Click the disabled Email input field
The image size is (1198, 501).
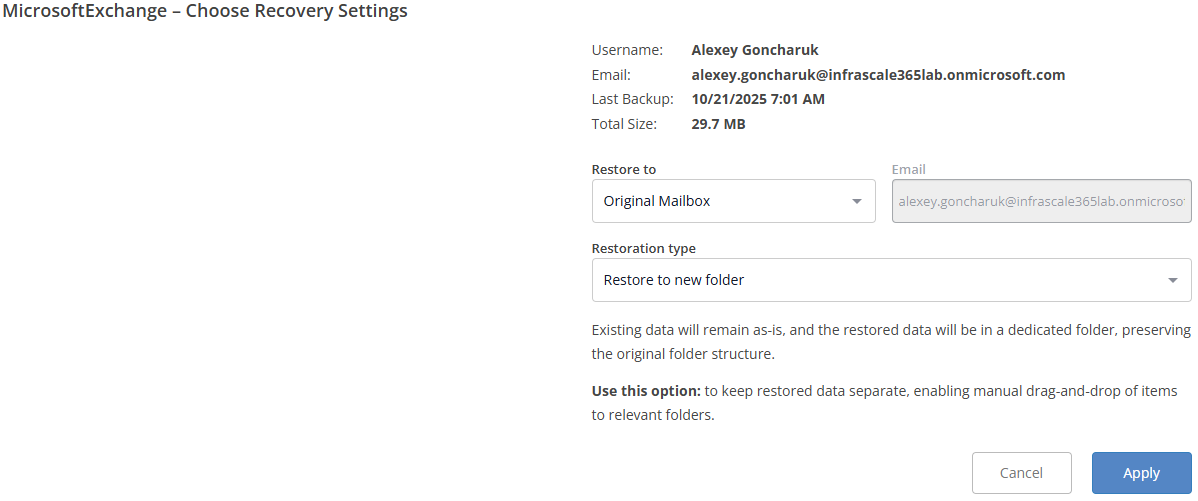pos(1041,201)
